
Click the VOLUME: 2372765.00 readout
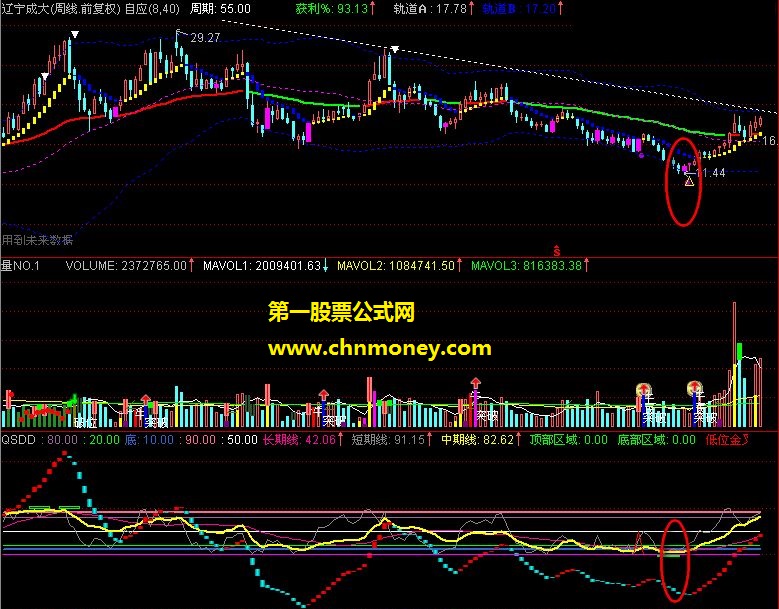pos(129,266)
